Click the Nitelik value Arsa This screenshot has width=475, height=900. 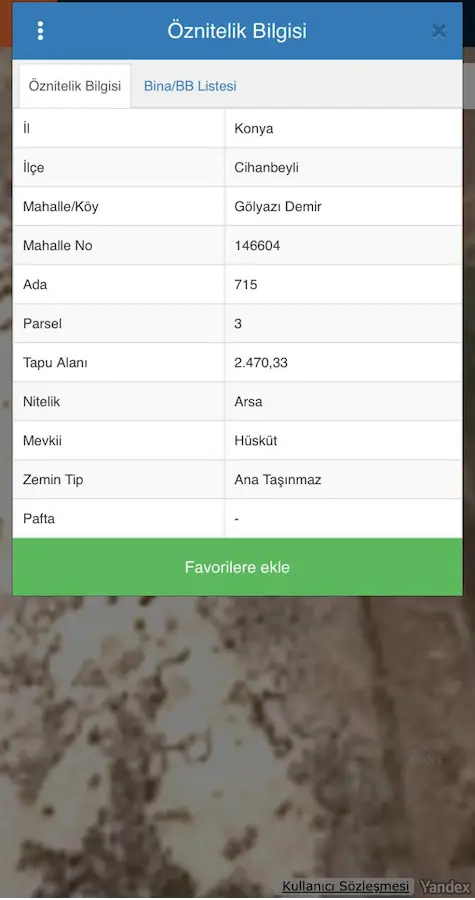point(248,402)
